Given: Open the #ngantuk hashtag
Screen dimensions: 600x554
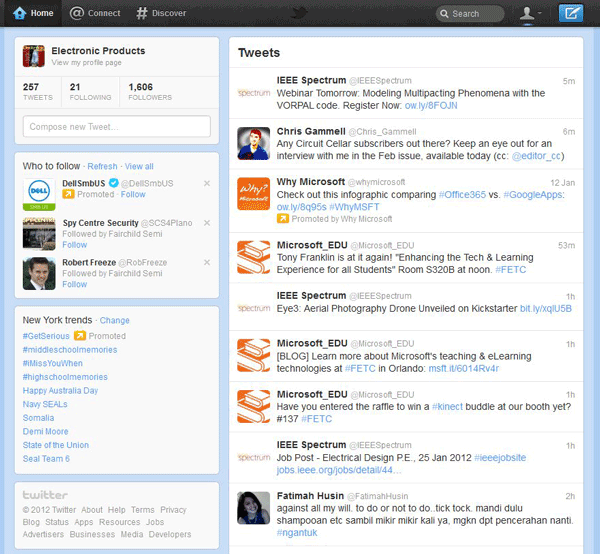Looking at the screenshot, I should (297, 533).
